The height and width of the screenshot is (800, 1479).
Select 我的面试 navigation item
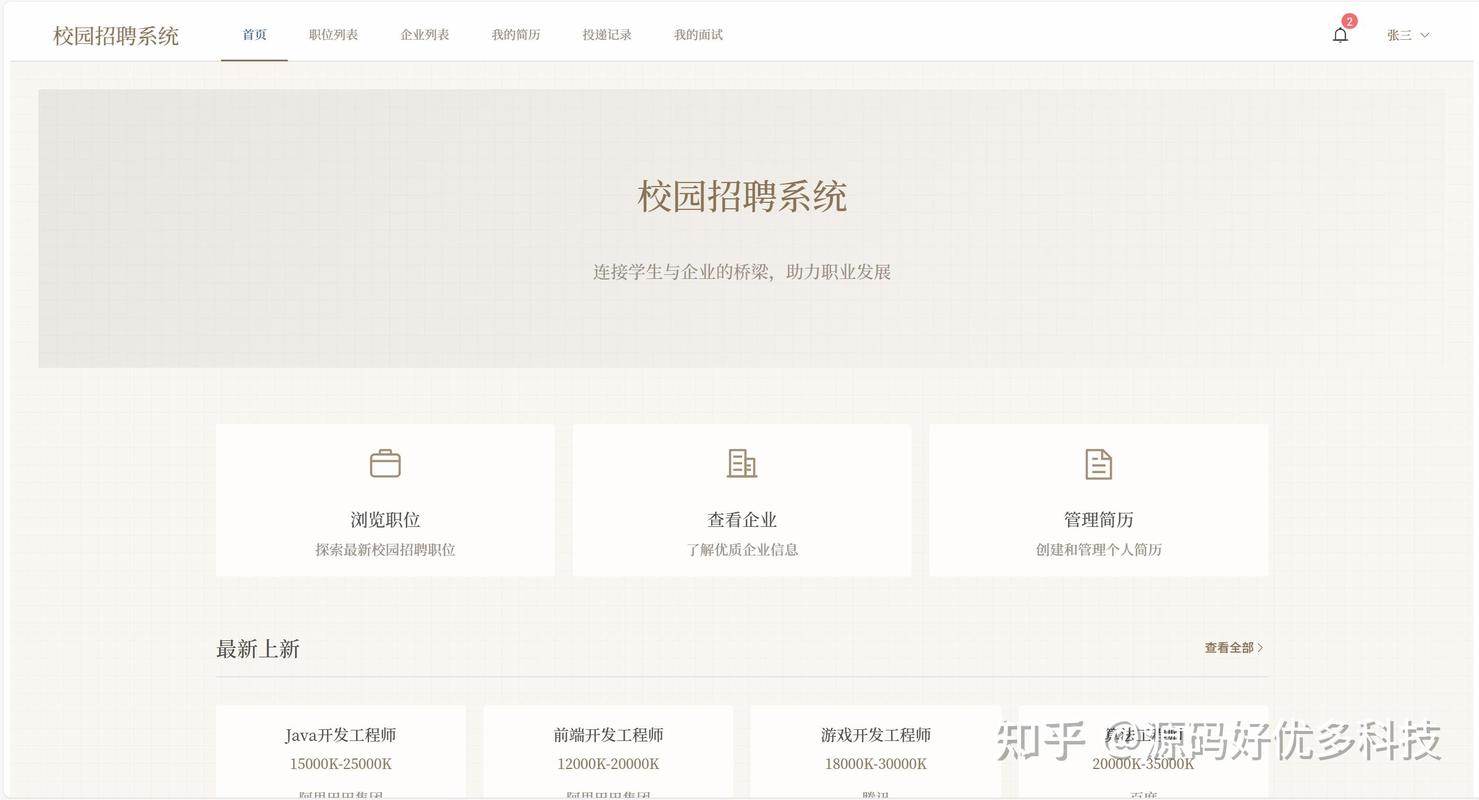(698, 35)
